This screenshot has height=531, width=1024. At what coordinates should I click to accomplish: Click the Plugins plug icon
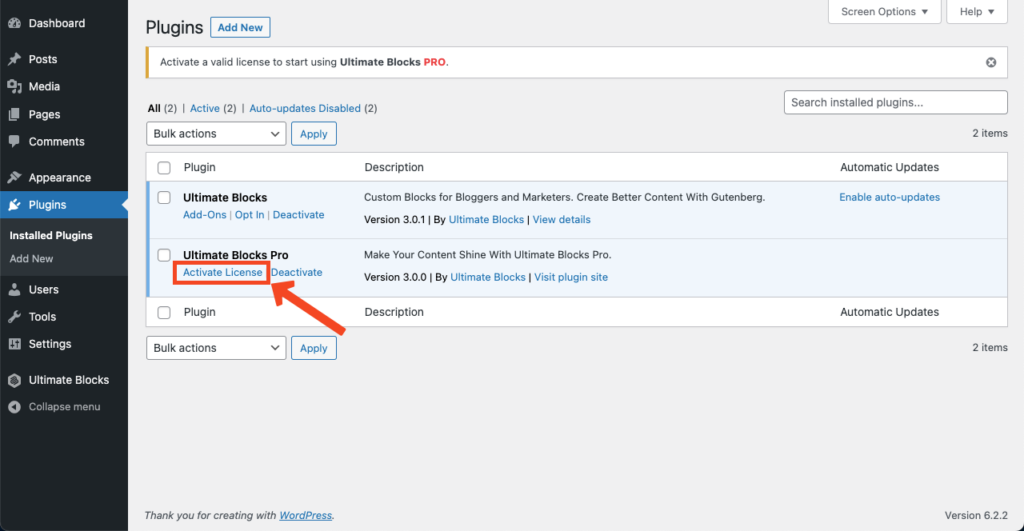coord(14,204)
